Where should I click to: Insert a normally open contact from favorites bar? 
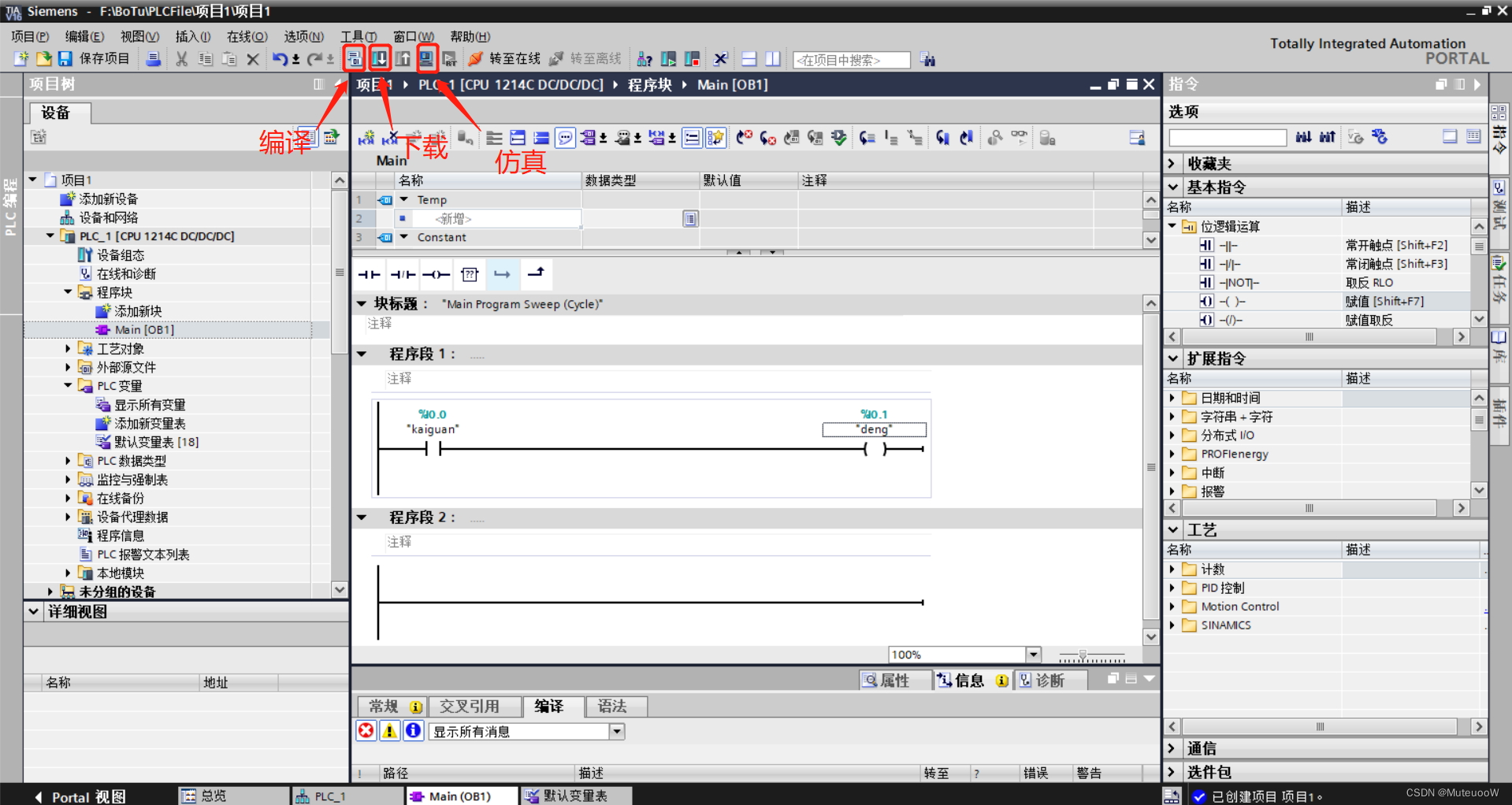(369, 274)
